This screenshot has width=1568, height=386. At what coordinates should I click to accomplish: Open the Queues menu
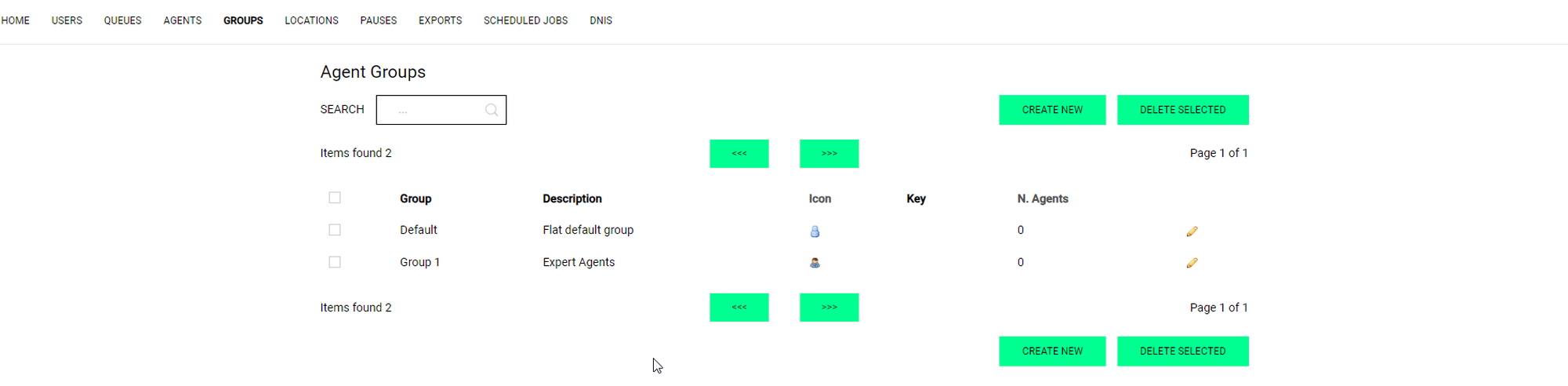[x=122, y=20]
